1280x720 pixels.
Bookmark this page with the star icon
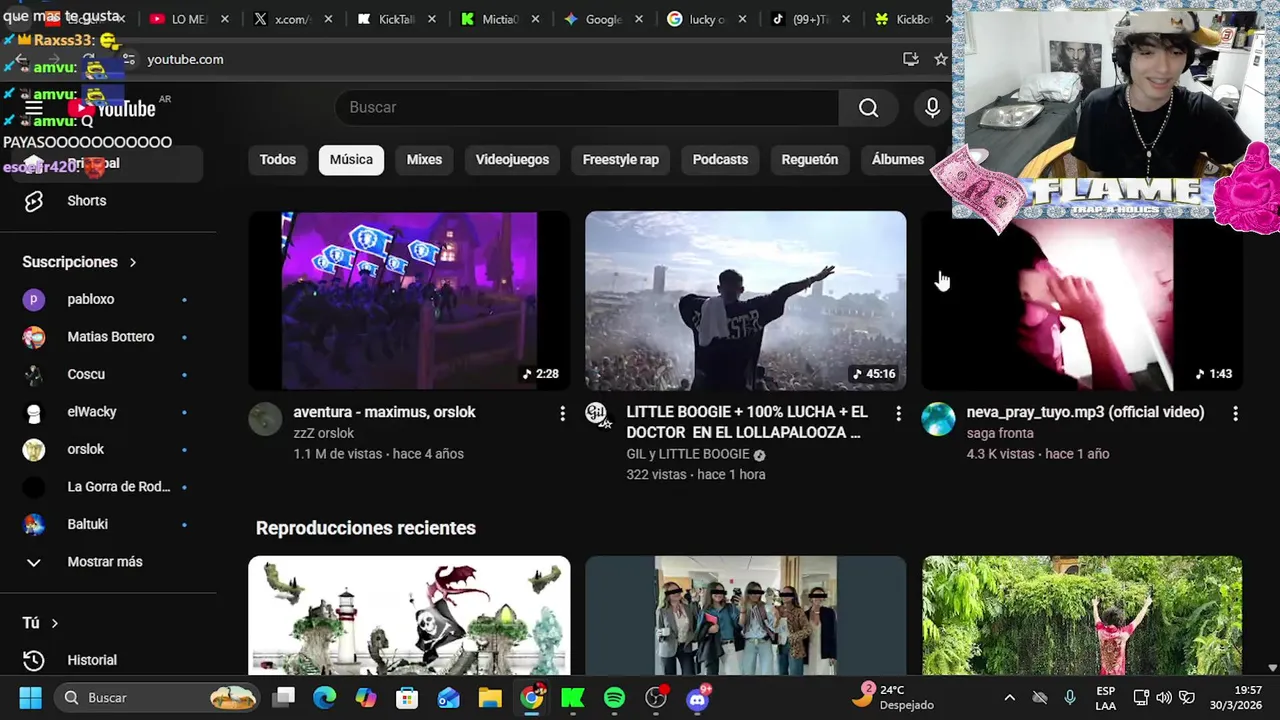click(x=940, y=59)
